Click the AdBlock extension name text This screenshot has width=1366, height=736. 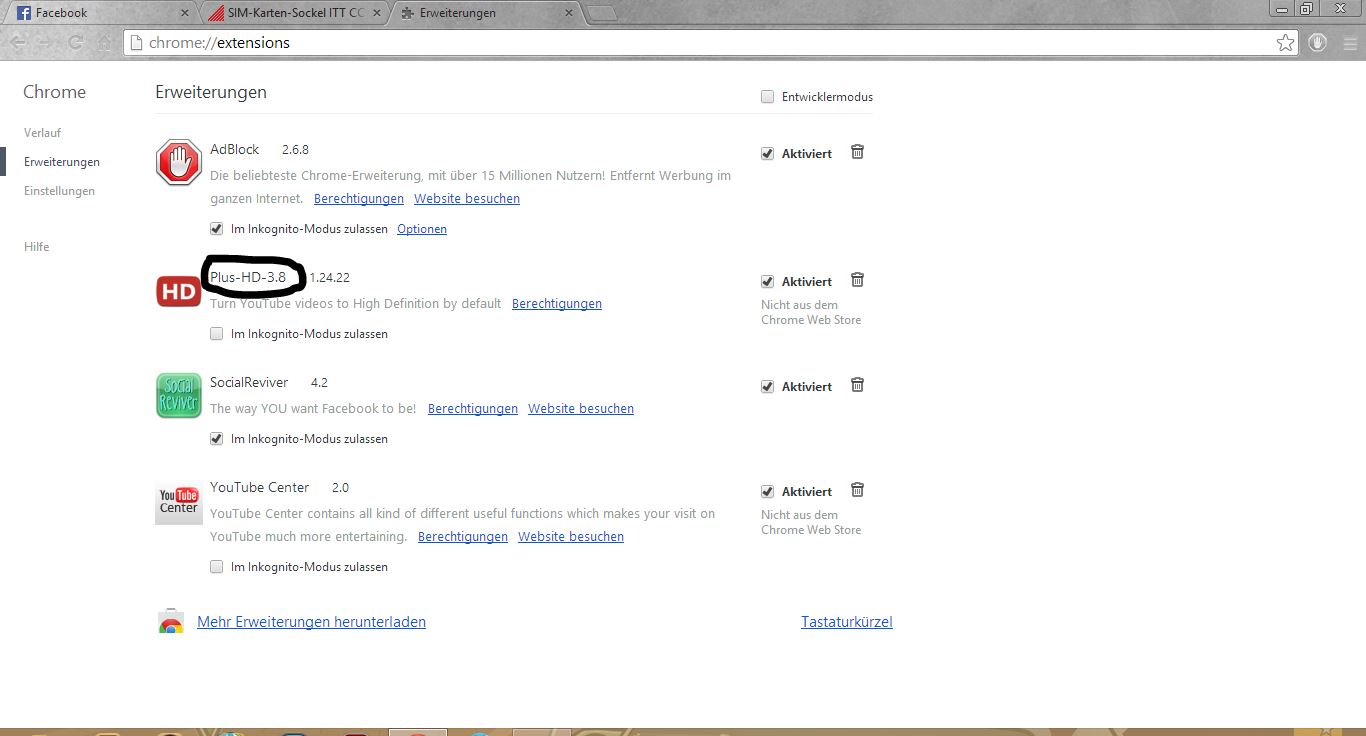[x=234, y=149]
